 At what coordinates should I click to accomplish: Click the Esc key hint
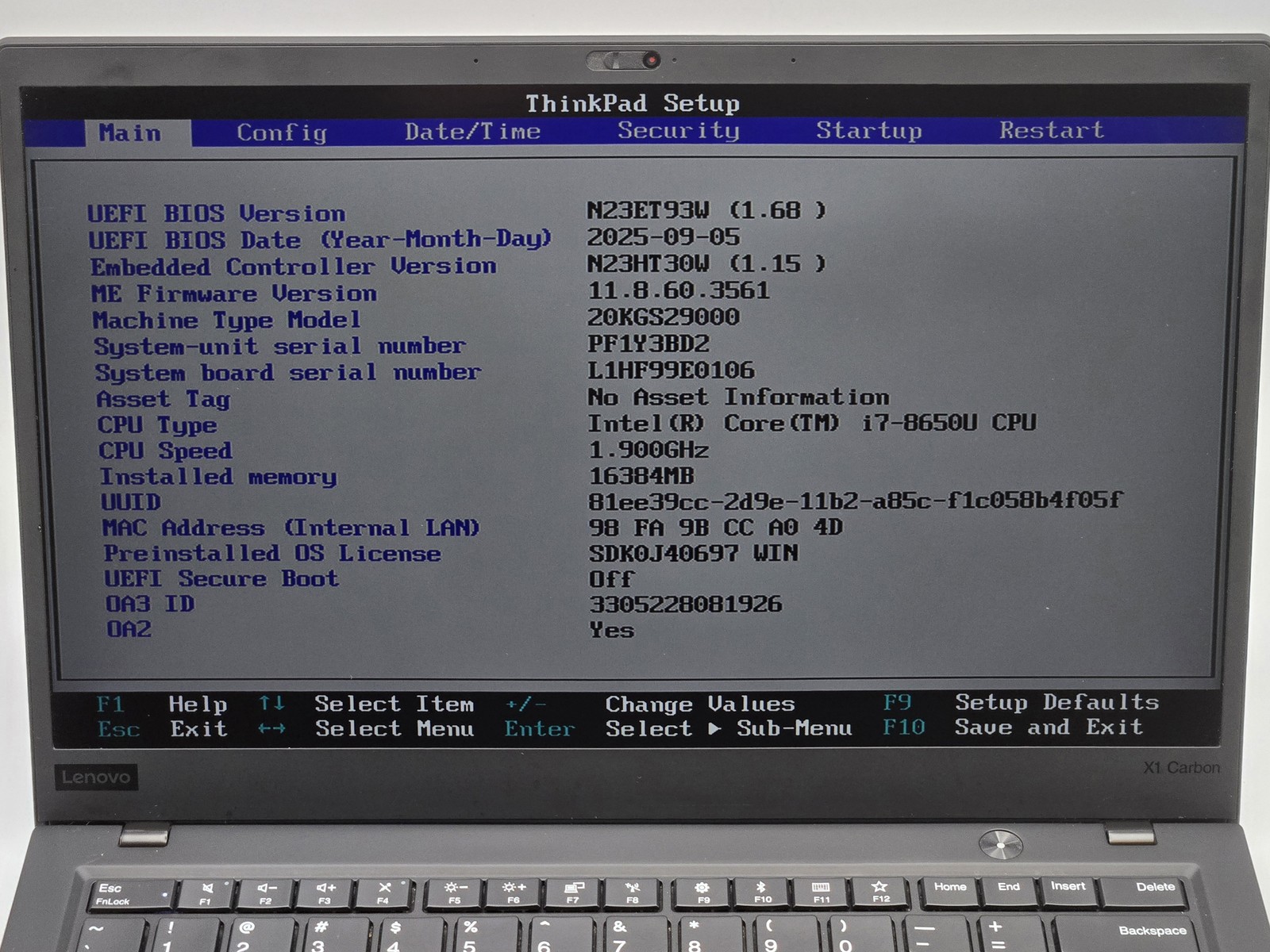tap(119, 729)
